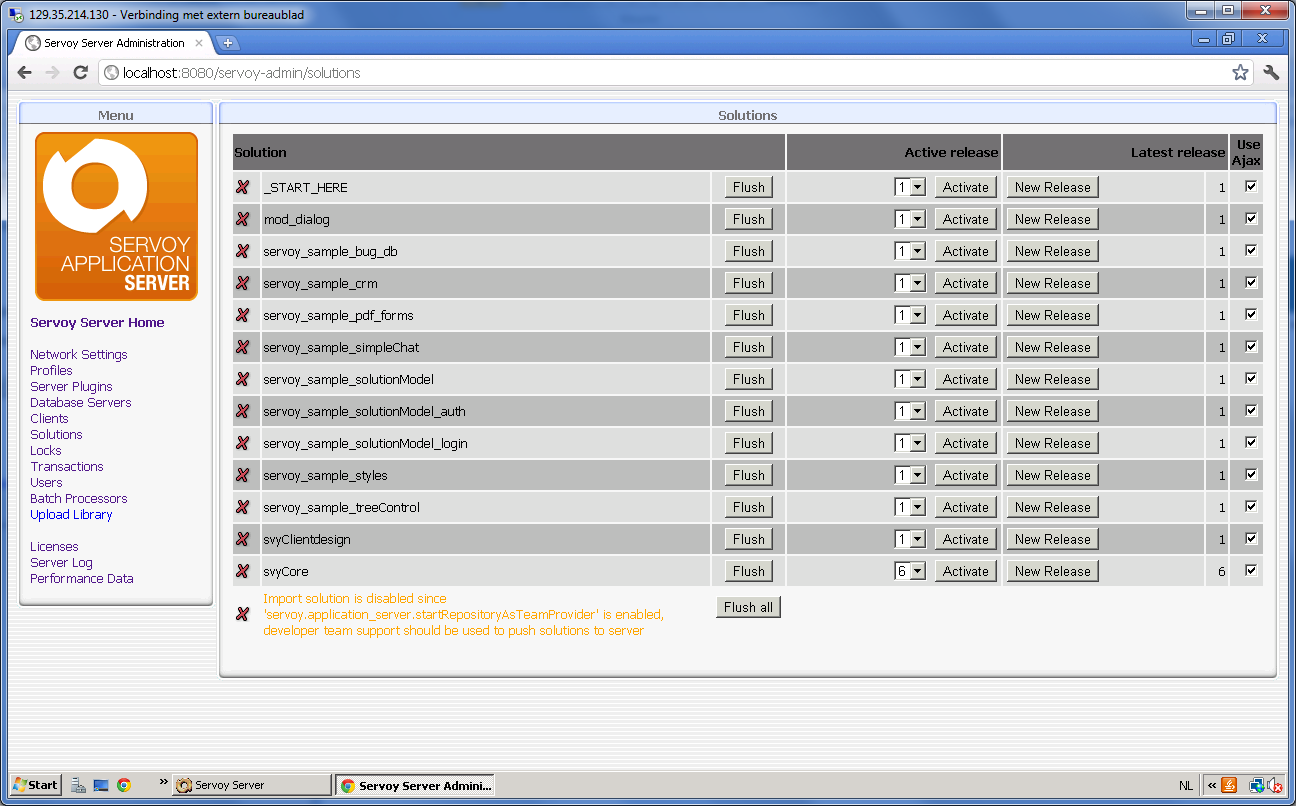
Task: Toggle Use Ajax for servoy_sample_styles
Action: (1250, 474)
